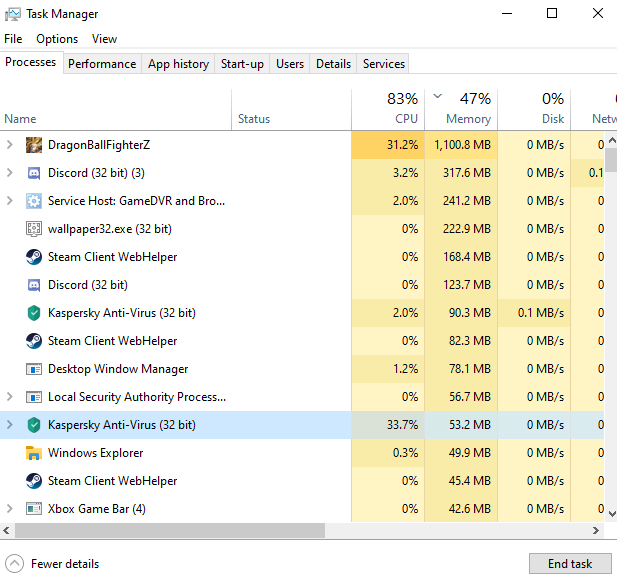The width and height of the screenshot is (624, 576).
Task: Click the End task button
Action: [x=570, y=564]
